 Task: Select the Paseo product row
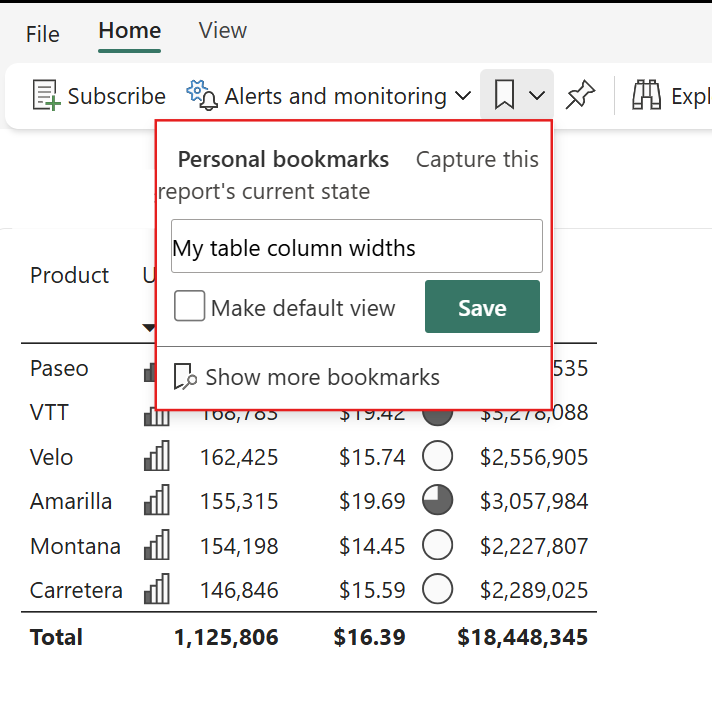click(x=59, y=368)
